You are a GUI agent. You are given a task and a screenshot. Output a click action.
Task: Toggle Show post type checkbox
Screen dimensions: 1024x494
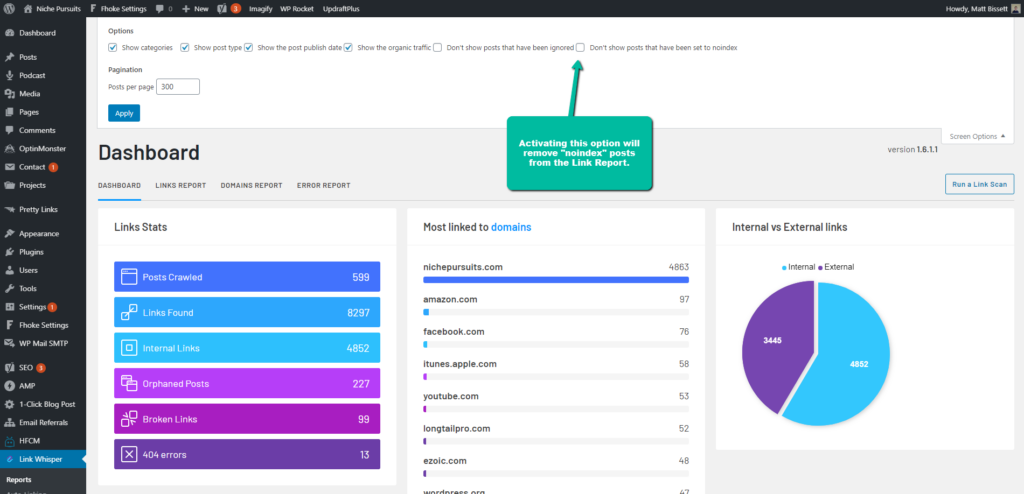point(185,48)
